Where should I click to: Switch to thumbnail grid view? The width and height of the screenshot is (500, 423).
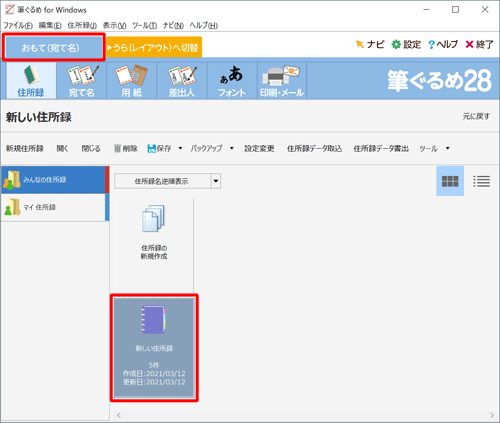[x=450, y=181]
